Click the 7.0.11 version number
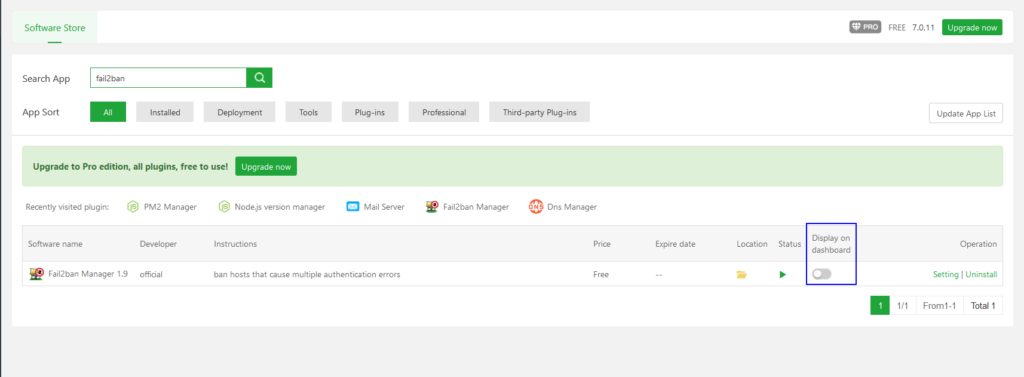 click(x=923, y=27)
